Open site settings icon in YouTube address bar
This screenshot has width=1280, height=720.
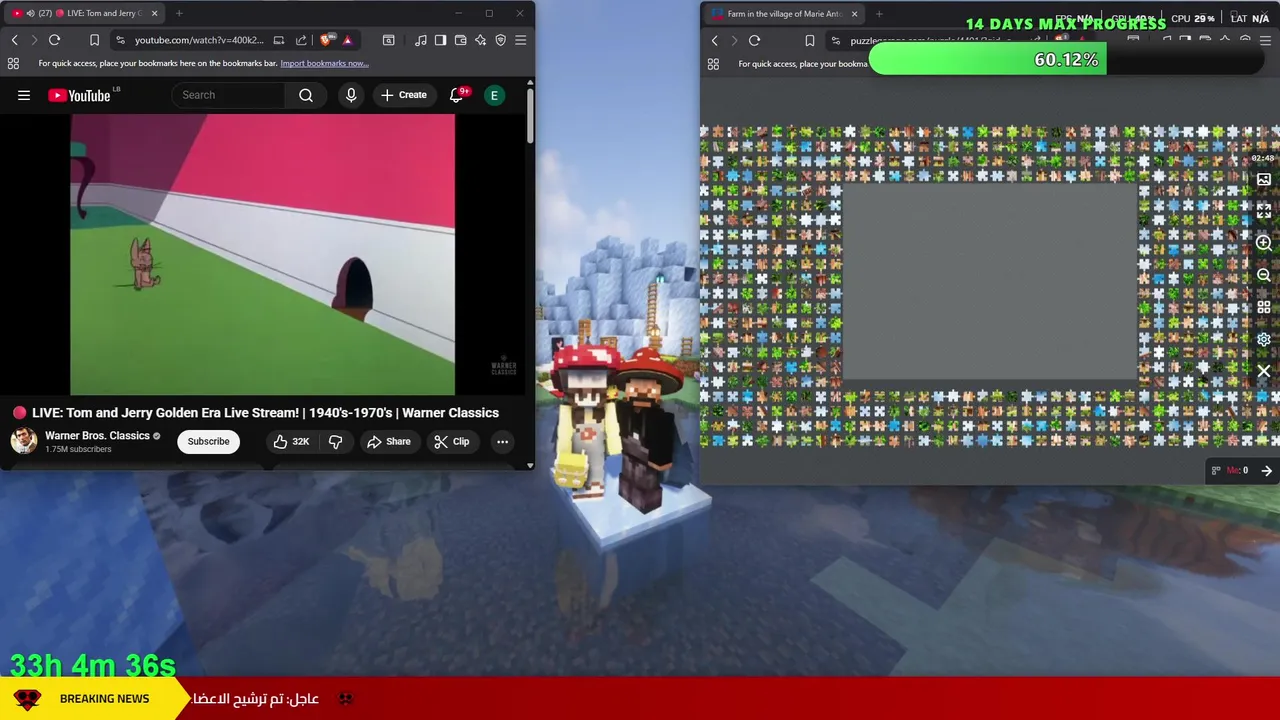120,40
